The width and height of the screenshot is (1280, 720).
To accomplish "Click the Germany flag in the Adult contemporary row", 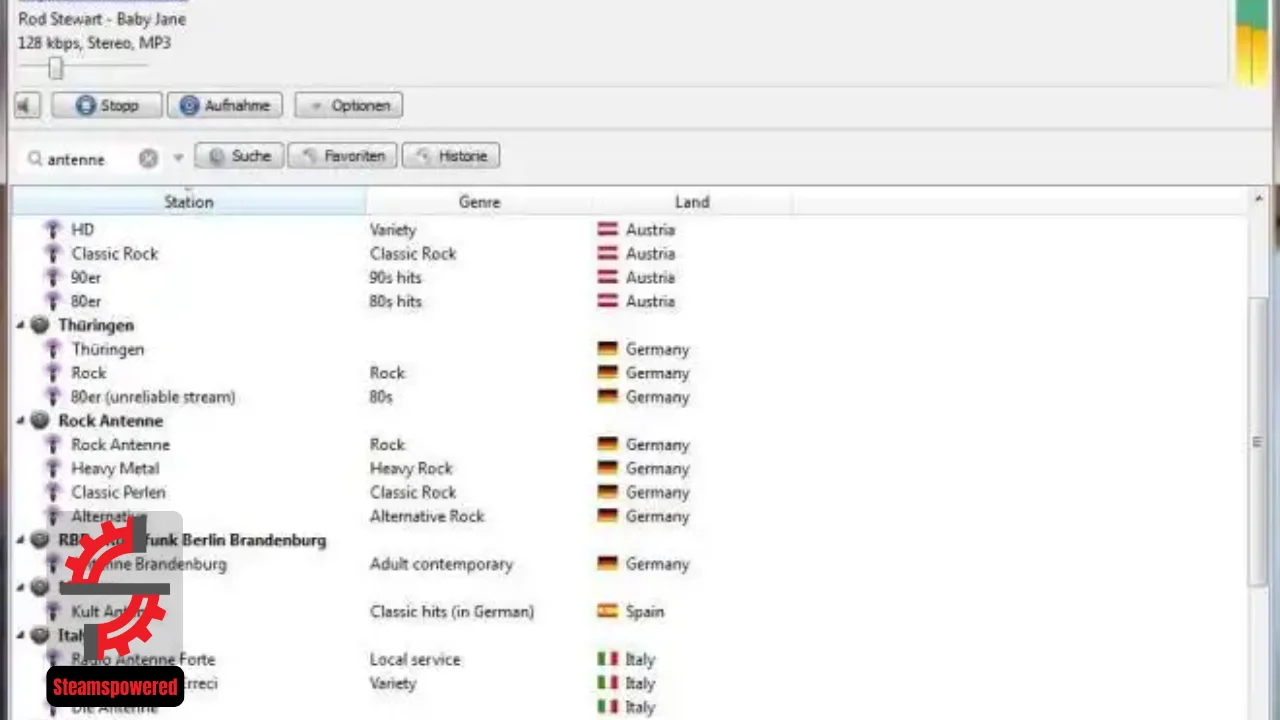I will pyautogui.click(x=607, y=564).
